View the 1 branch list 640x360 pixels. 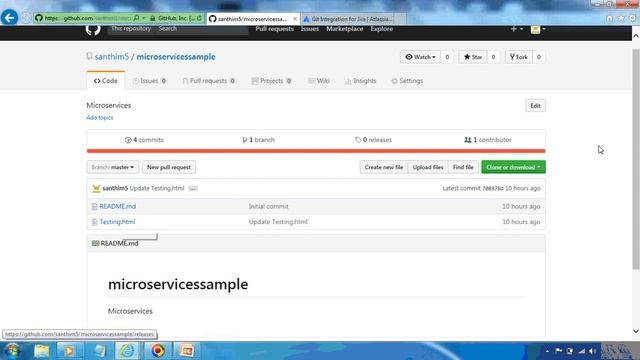tap(258, 140)
